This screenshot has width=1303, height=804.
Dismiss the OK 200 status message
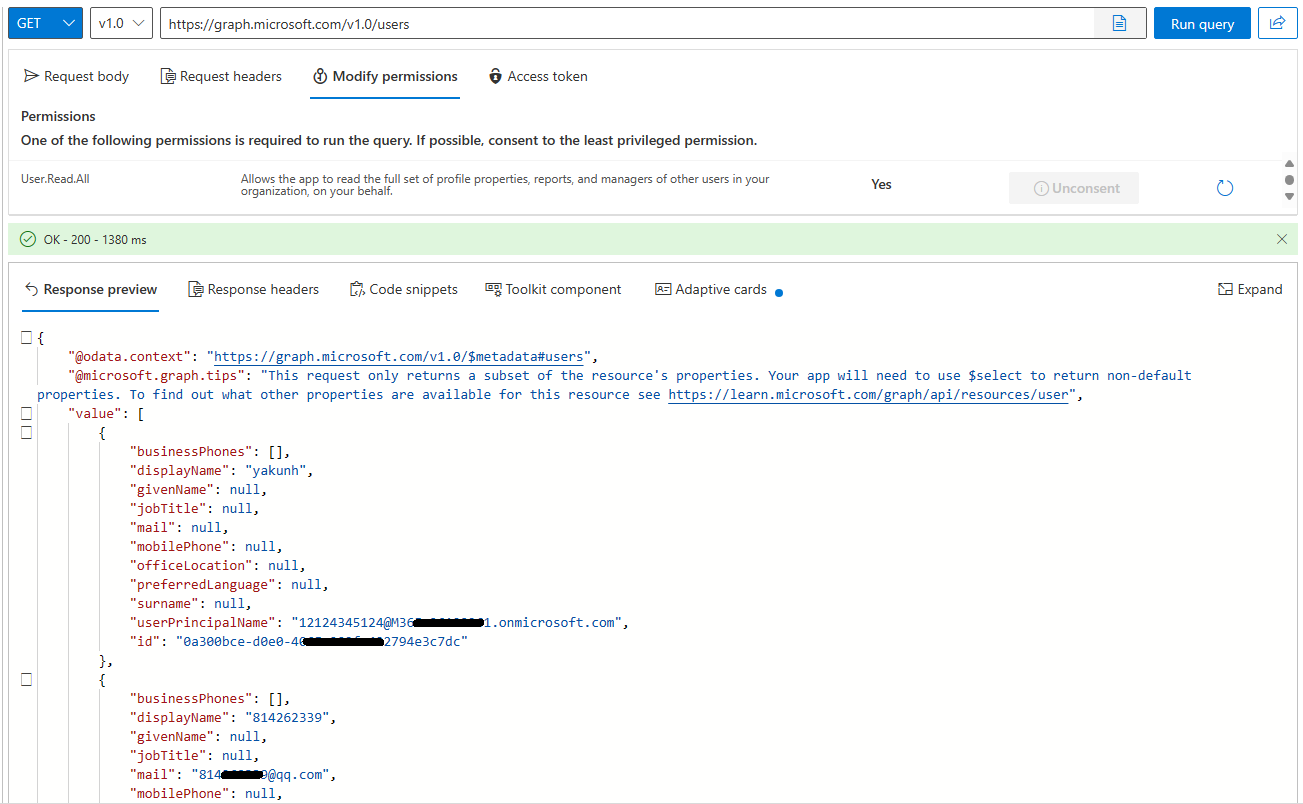point(1282,239)
